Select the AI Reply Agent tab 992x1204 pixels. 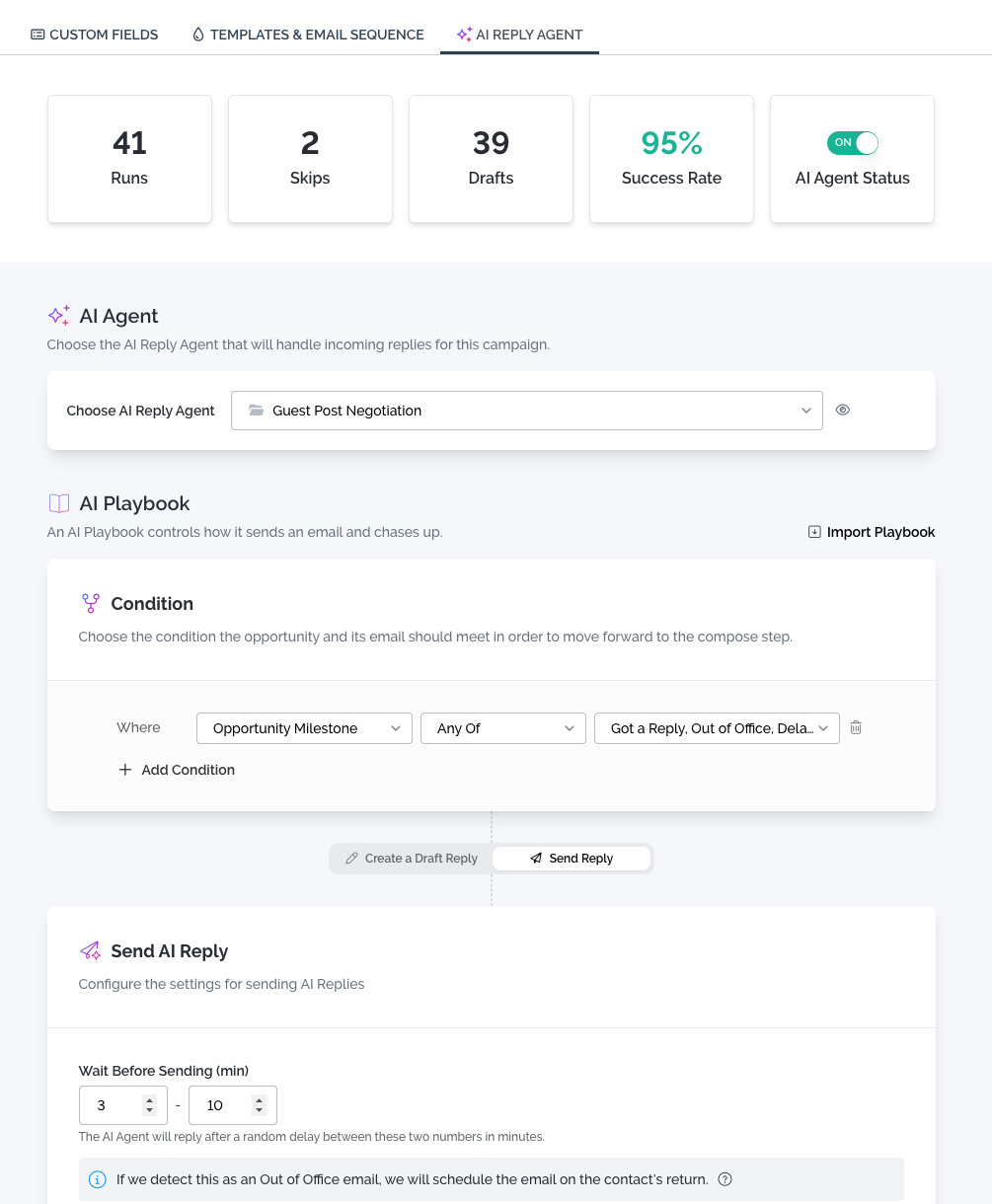519,35
